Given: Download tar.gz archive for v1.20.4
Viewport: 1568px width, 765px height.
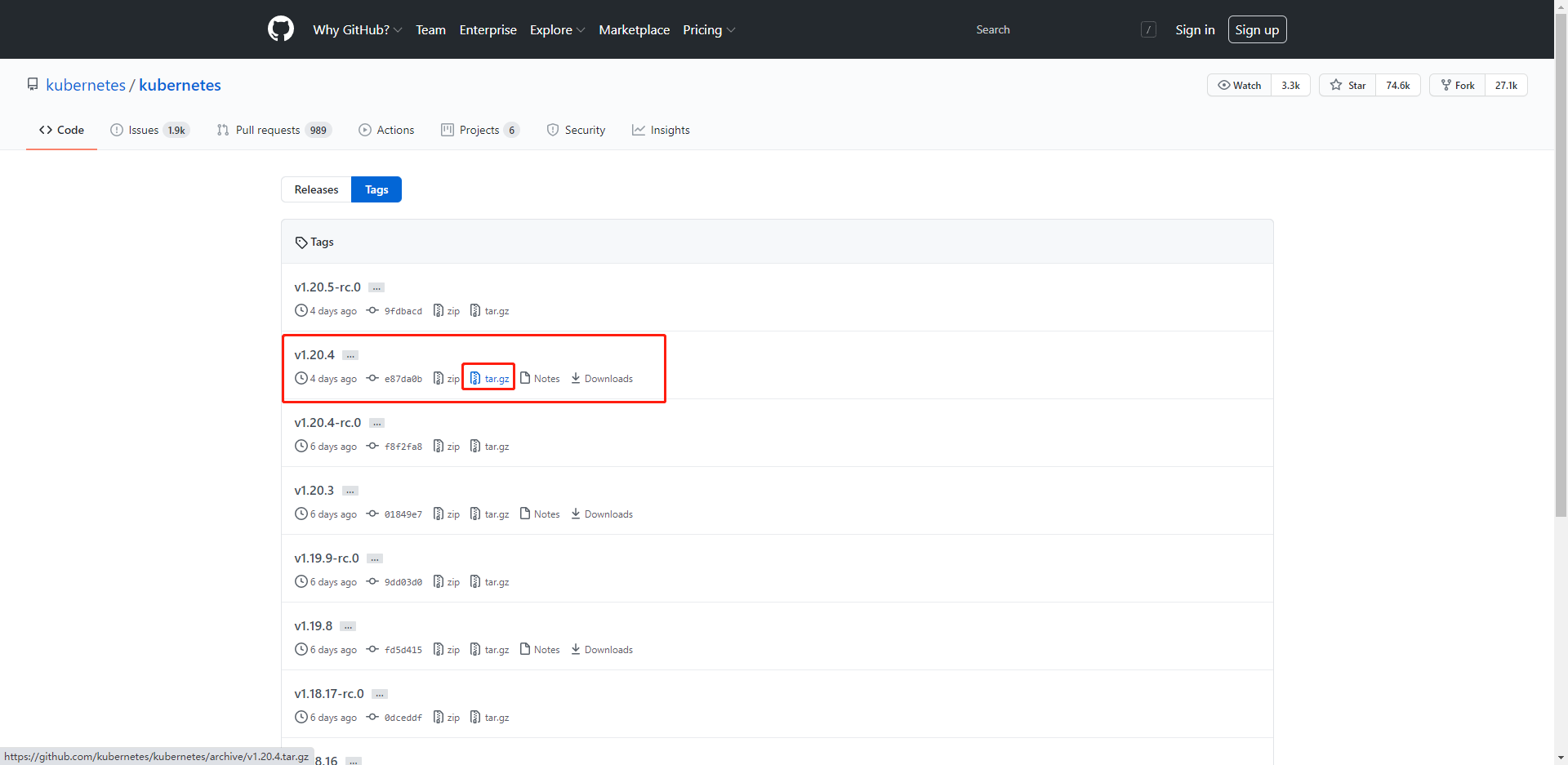Looking at the screenshot, I should 490,379.
